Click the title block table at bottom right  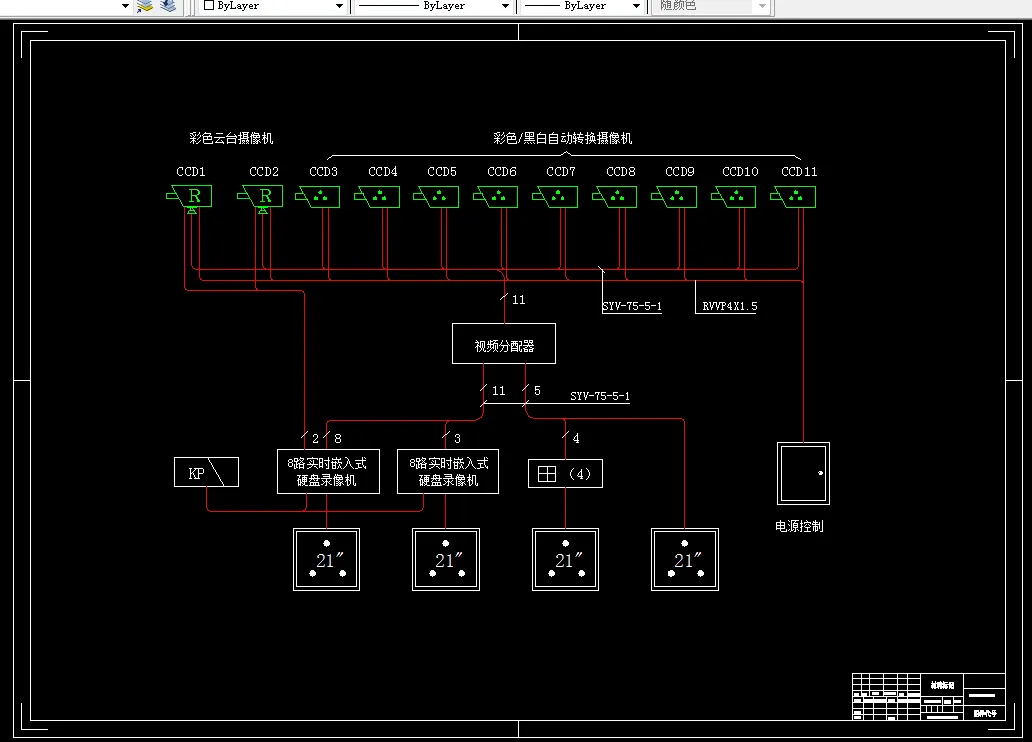click(929, 697)
